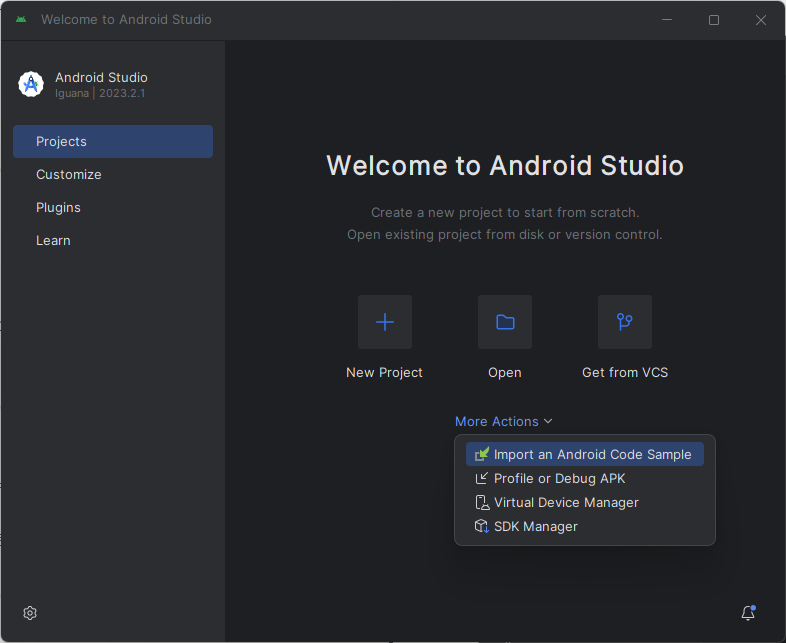Open settings via the gear icon
786x643 pixels.
click(30, 613)
